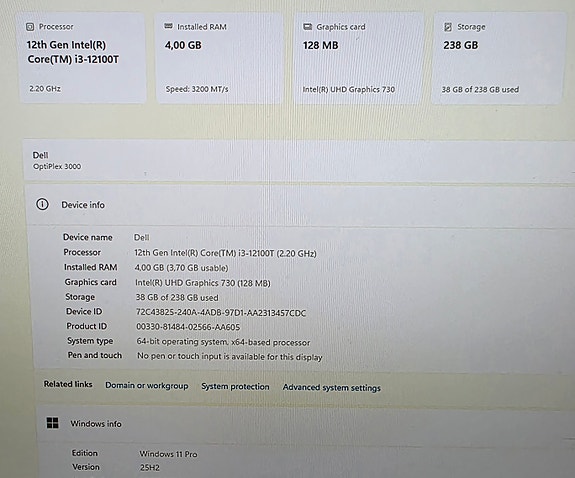This screenshot has height=478, width=575.
Task: Click the Storage drive icon
Action: [x=448, y=27]
